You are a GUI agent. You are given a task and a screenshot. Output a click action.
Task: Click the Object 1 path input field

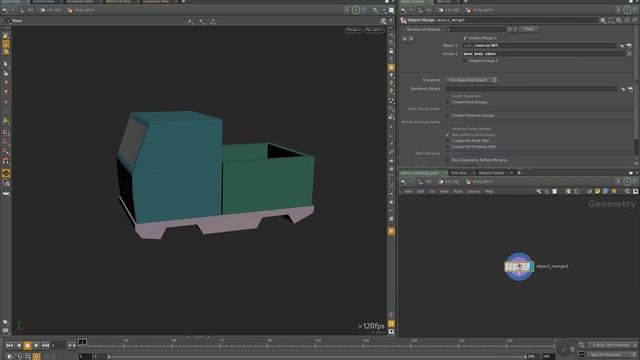(x=539, y=46)
